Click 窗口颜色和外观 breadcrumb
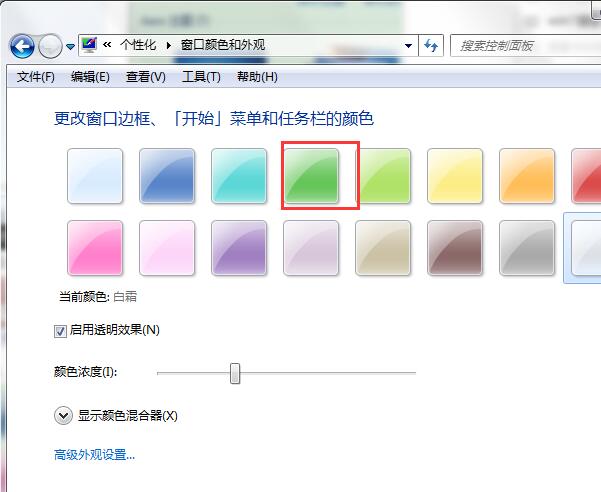The height and width of the screenshot is (492, 601). [x=223, y=45]
